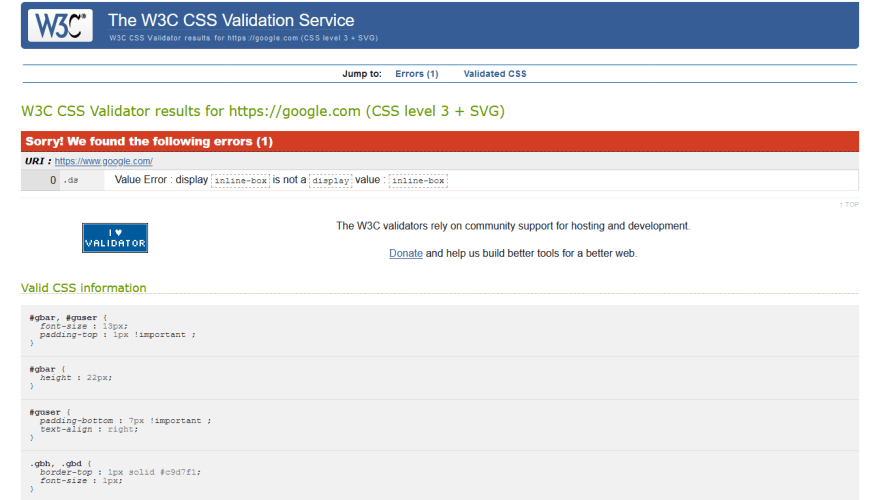Open the https://www.google.com/ URI link

click(103, 161)
